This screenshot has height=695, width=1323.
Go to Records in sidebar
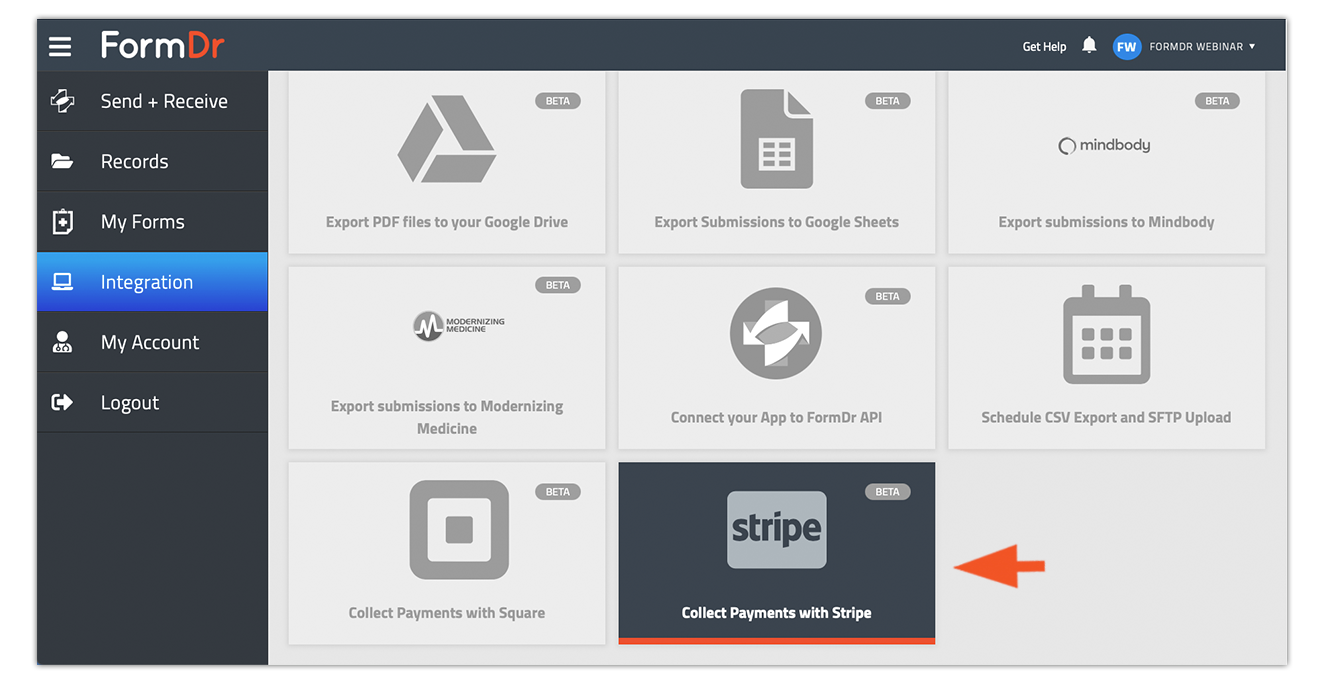[x=152, y=161]
